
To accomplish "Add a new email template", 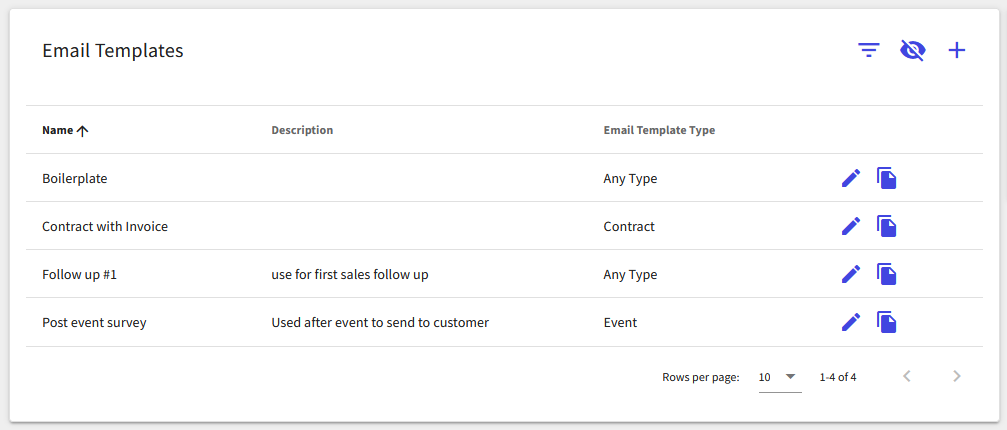I will (957, 50).
